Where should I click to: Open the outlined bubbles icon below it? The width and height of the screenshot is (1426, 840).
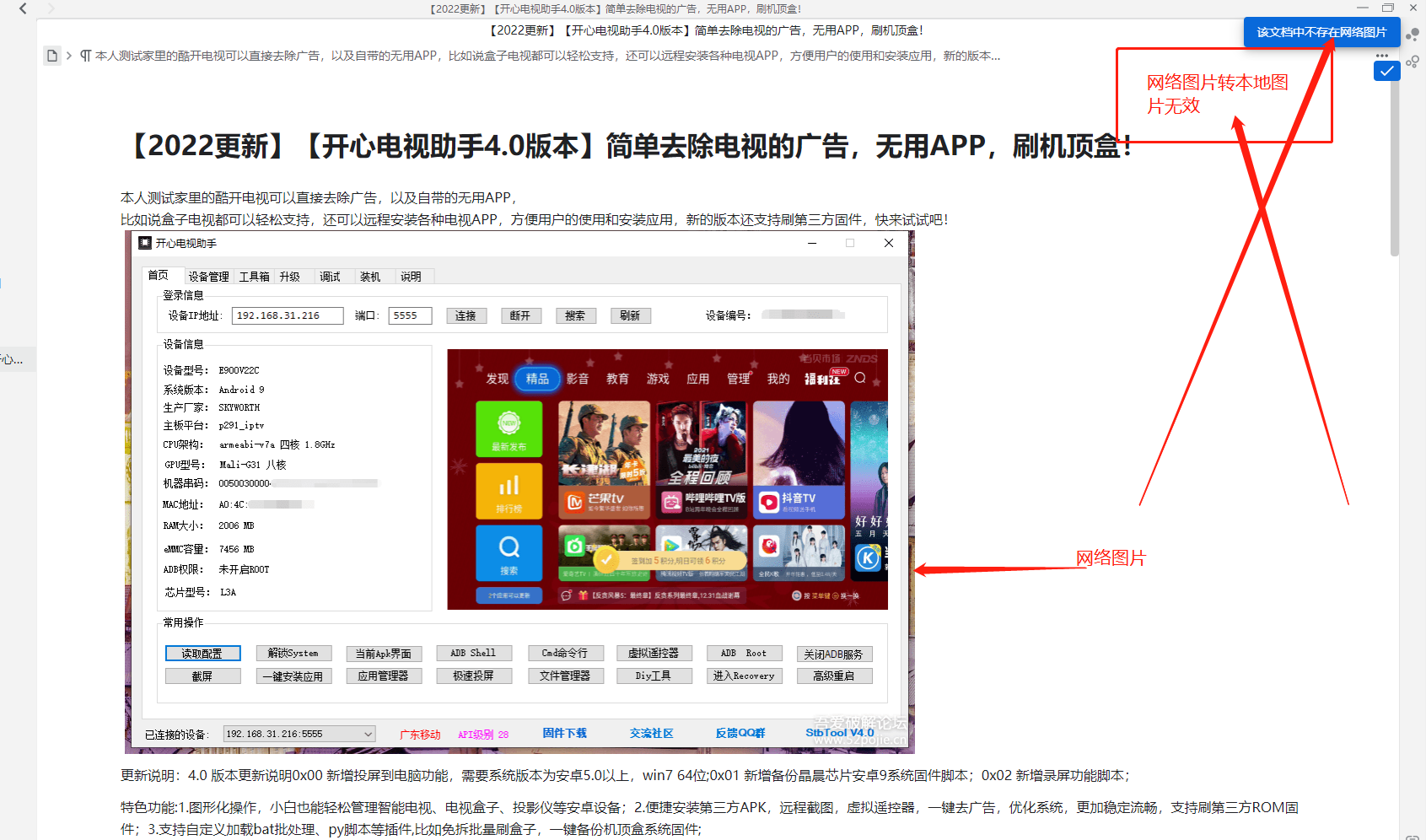(1413, 62)
